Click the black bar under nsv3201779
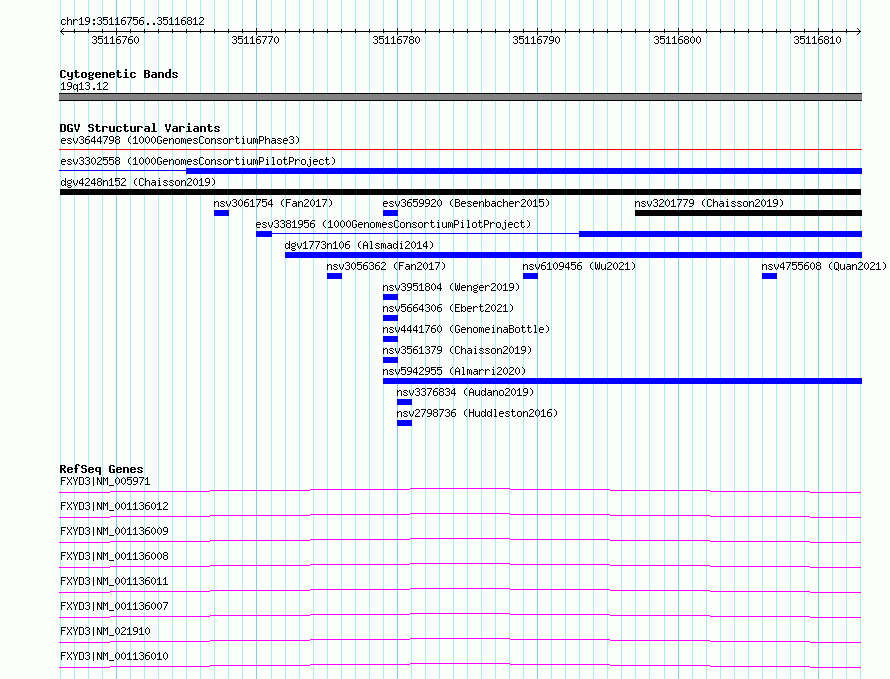 (748, 213)
